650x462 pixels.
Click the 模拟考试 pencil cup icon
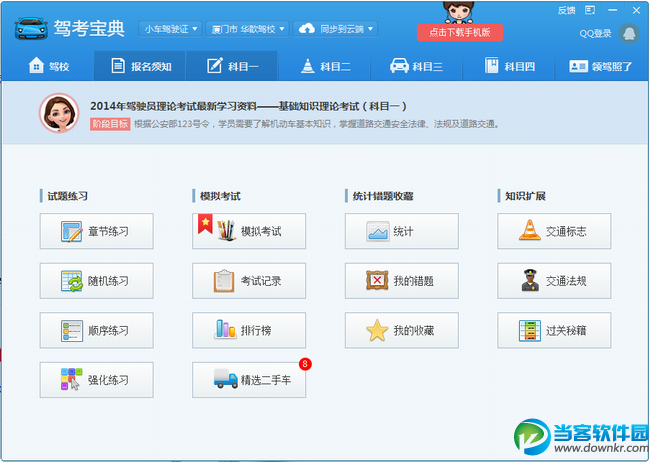[x=226, y=230]
